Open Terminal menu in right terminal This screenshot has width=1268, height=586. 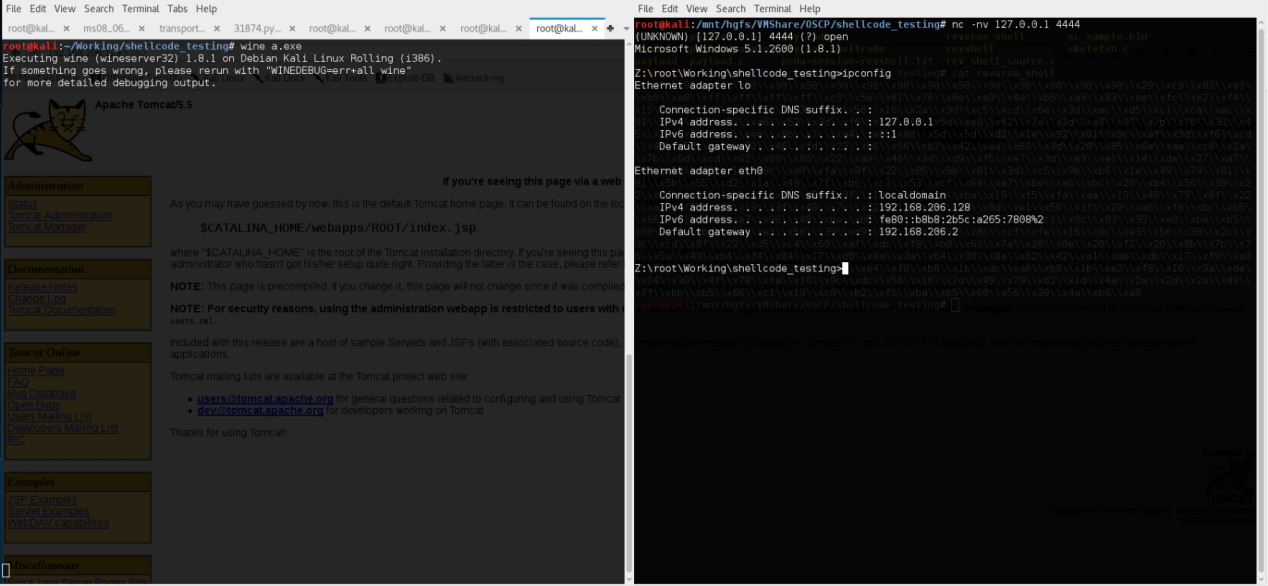tap(773, 8)
